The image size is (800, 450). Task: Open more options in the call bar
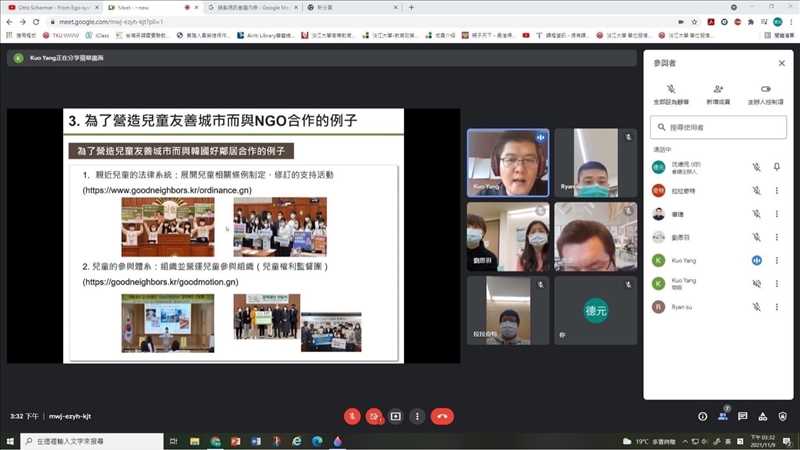417,416
